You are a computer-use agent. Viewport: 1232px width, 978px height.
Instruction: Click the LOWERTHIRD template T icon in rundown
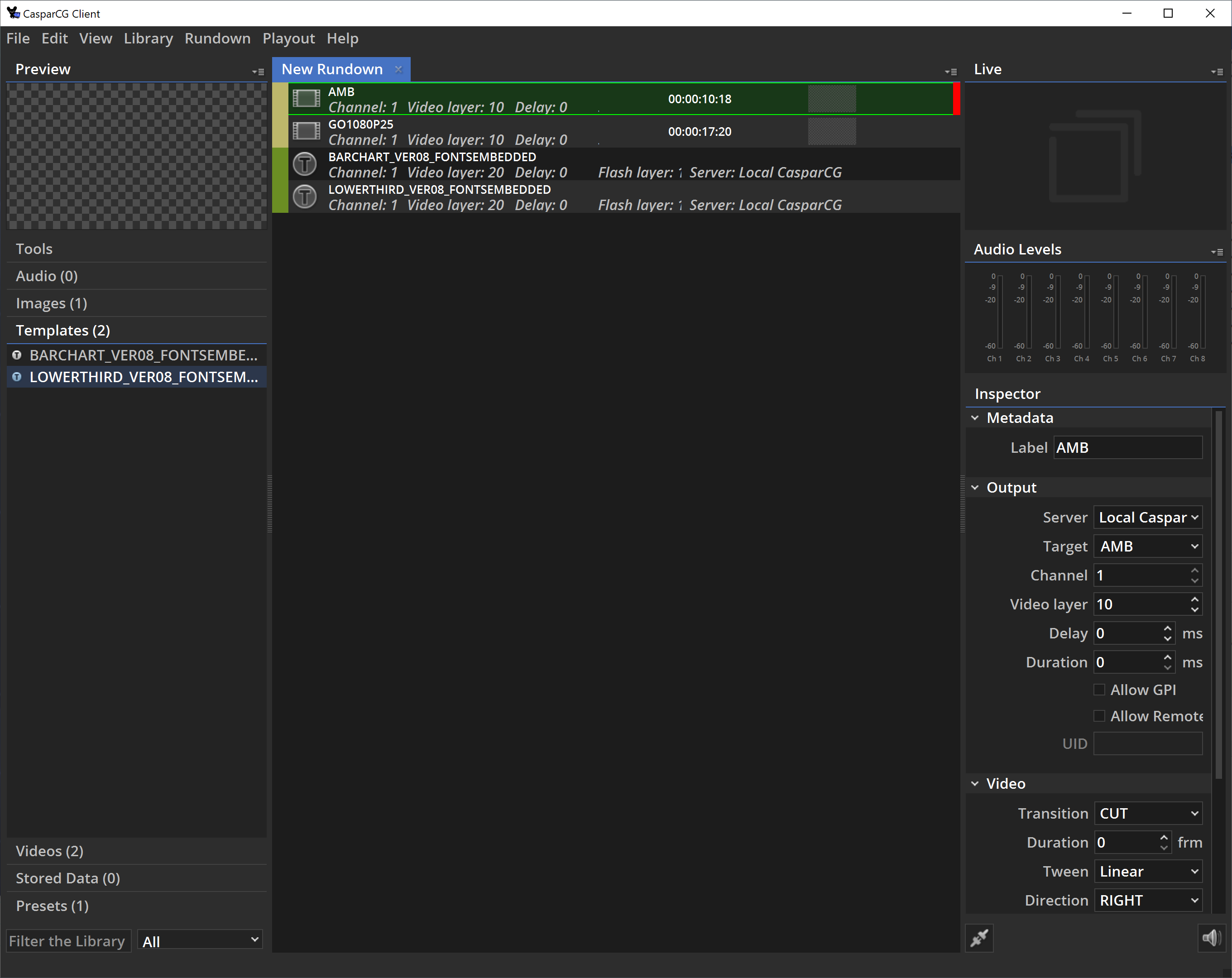pyautogui.click(x=305, y=197)
